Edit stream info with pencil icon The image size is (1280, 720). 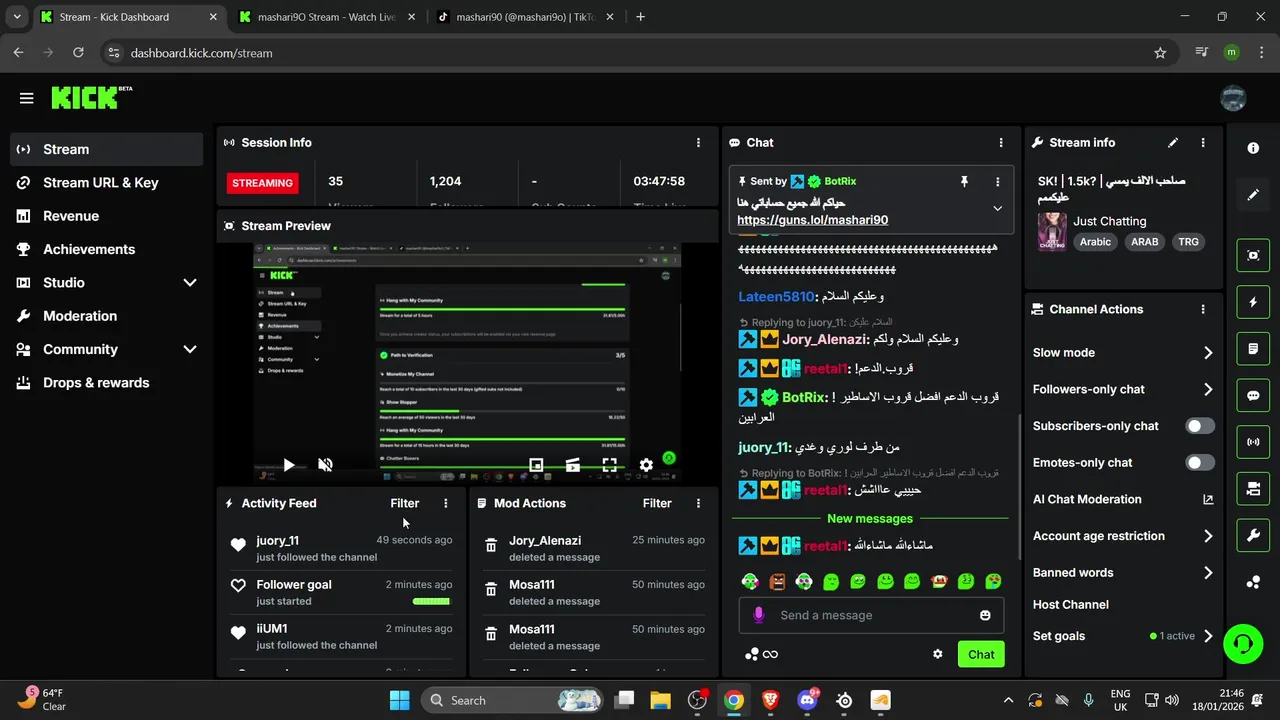1173,143
